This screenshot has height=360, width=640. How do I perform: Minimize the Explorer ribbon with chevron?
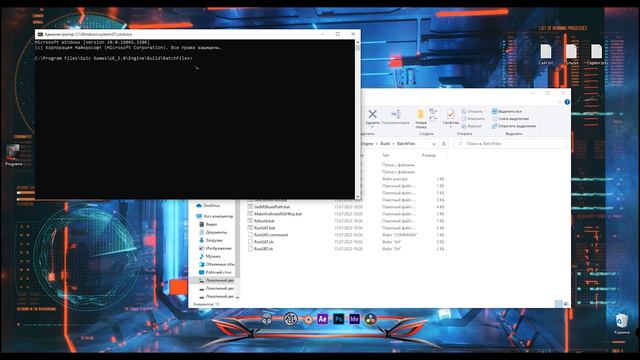560,102
